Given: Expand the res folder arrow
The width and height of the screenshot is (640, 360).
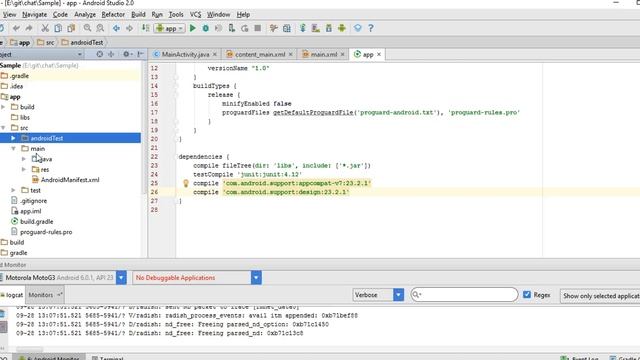Looking at the screenshot, I should click(x=24, y=169).
